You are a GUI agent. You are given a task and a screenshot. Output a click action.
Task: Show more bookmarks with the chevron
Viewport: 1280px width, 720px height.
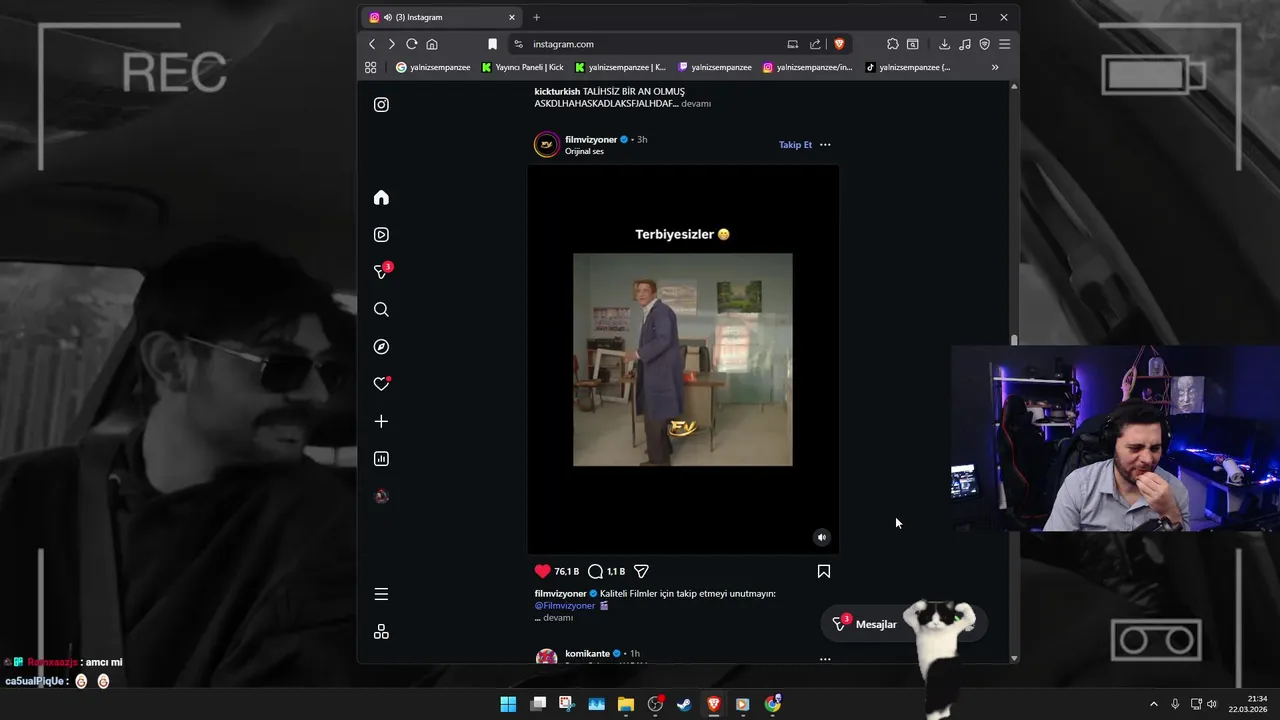tap(995, 67)
